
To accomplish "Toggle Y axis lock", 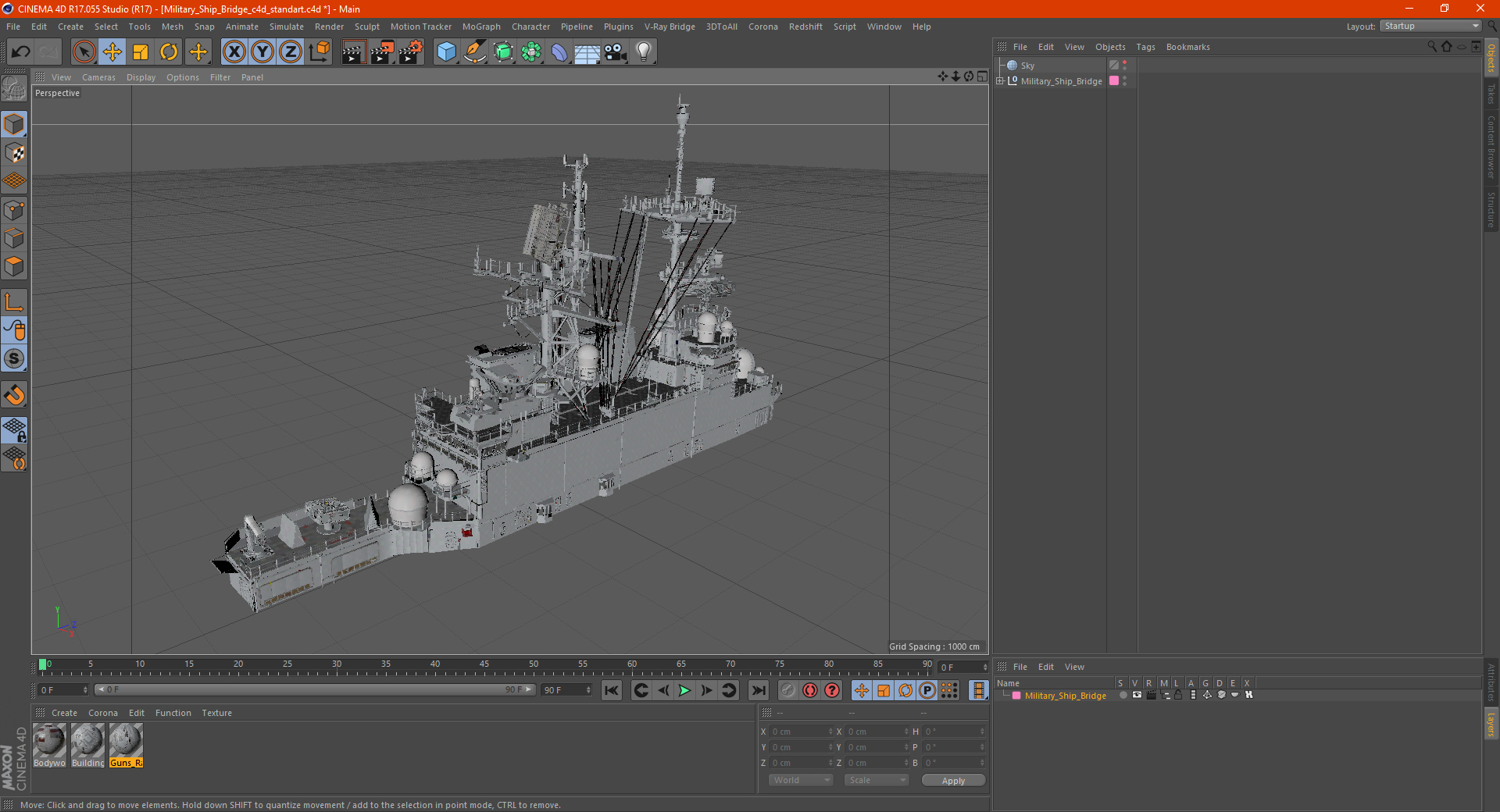I will [262, 52].
